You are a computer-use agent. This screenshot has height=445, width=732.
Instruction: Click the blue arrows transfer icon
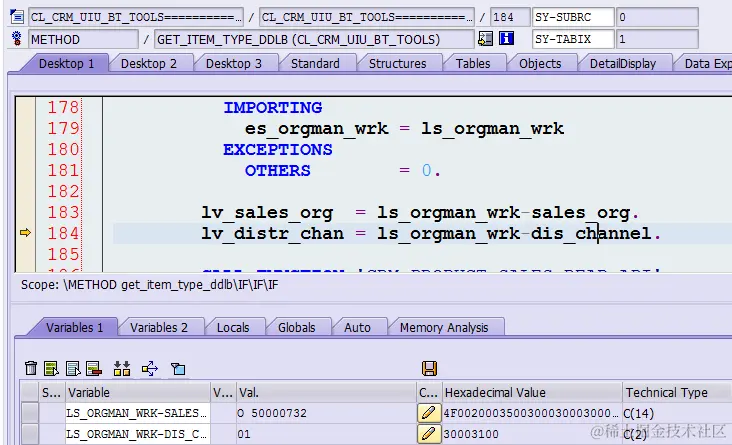(x=150, y=368)
